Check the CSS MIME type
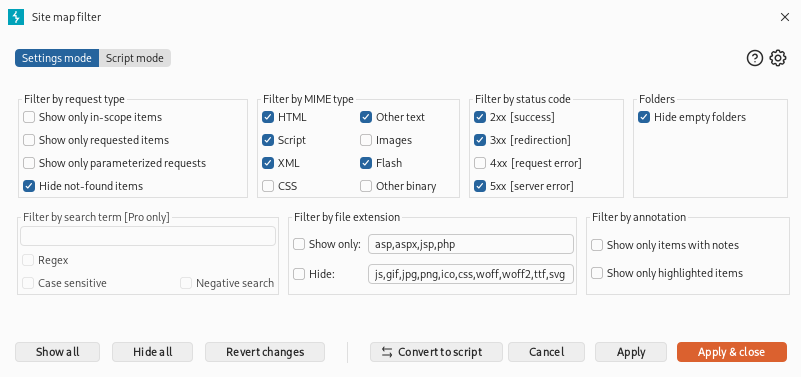This screenshot has height=377, width=801. [268, 186]
